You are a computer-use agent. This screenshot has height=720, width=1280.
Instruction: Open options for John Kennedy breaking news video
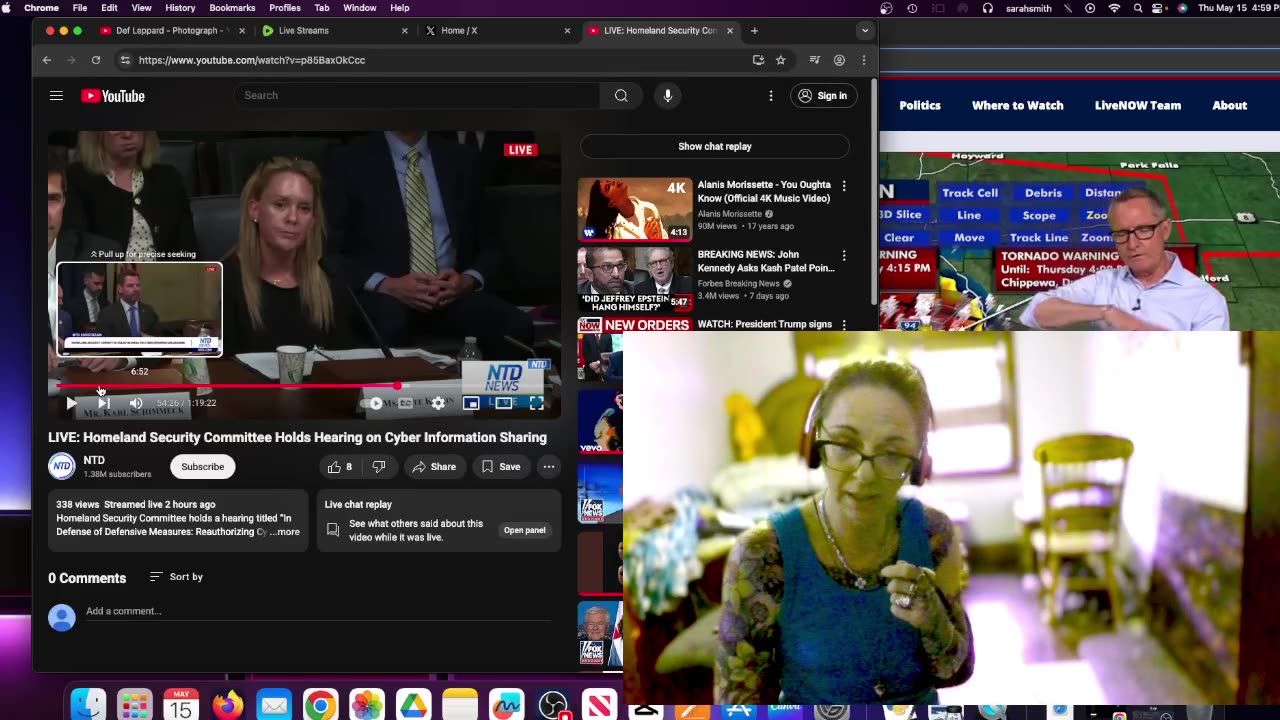click(x=844, y=256)
